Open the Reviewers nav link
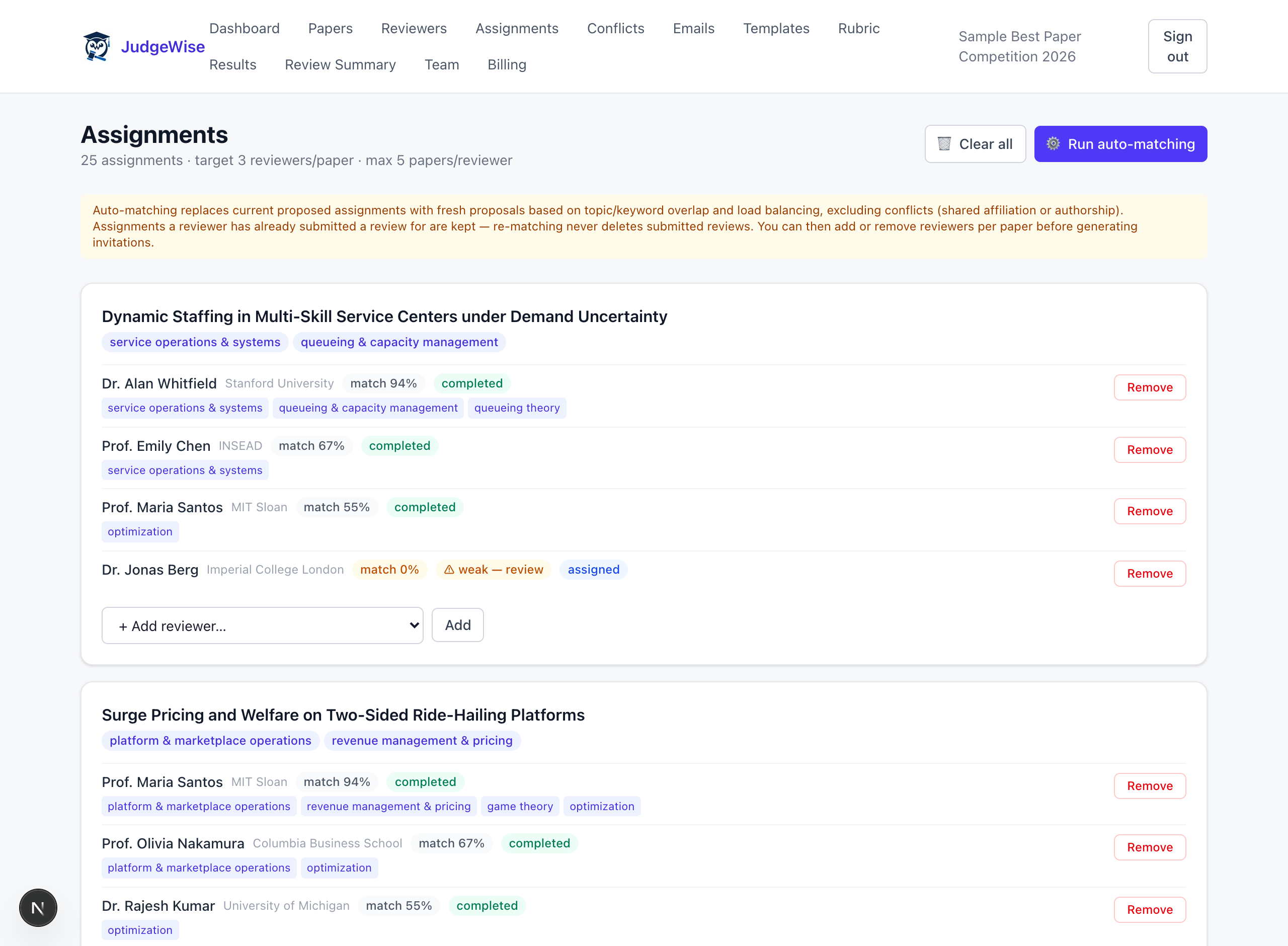This screenshot has width=1288, height=946. coord(414,28)
